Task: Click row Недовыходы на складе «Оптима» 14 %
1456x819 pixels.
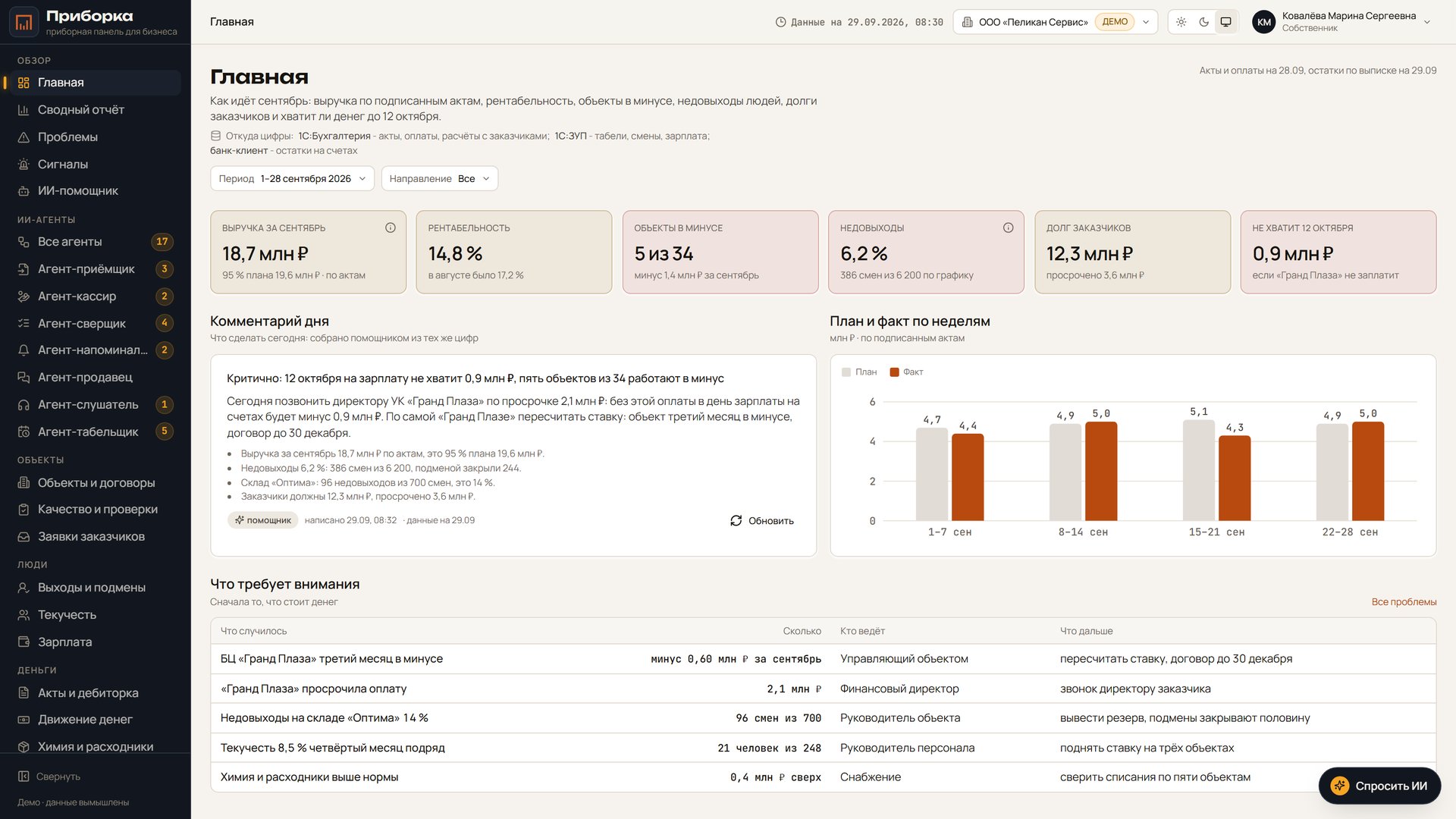Action: (824, 718)
